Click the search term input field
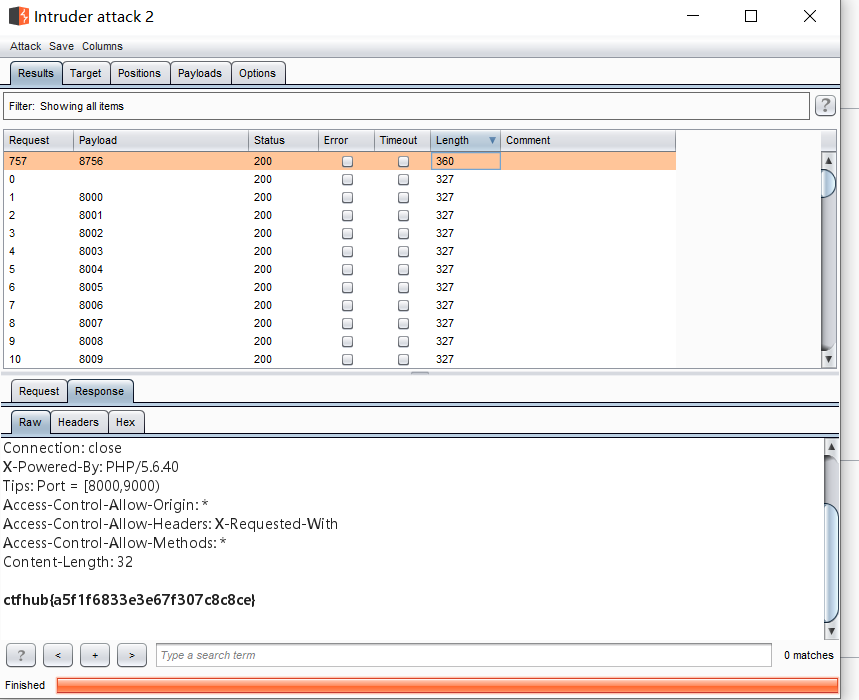Image resolution: width=859 pixels, height=700 pixels. point(463,655)
